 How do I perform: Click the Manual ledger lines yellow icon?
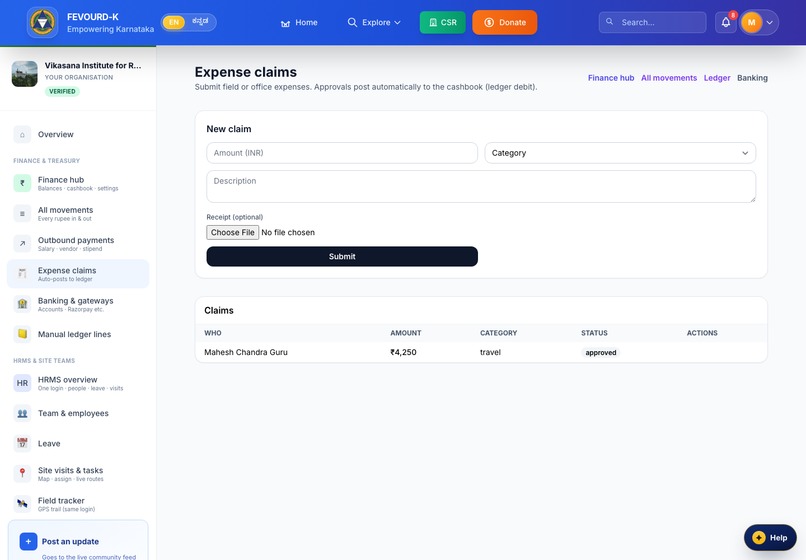22,334
